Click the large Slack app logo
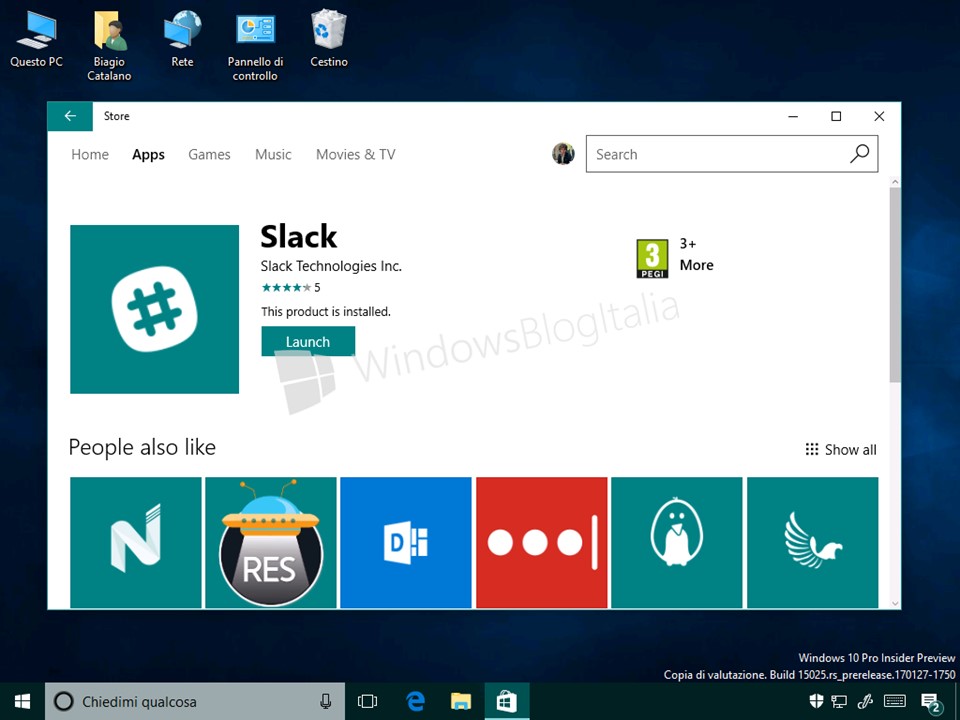 click(154, 309)
